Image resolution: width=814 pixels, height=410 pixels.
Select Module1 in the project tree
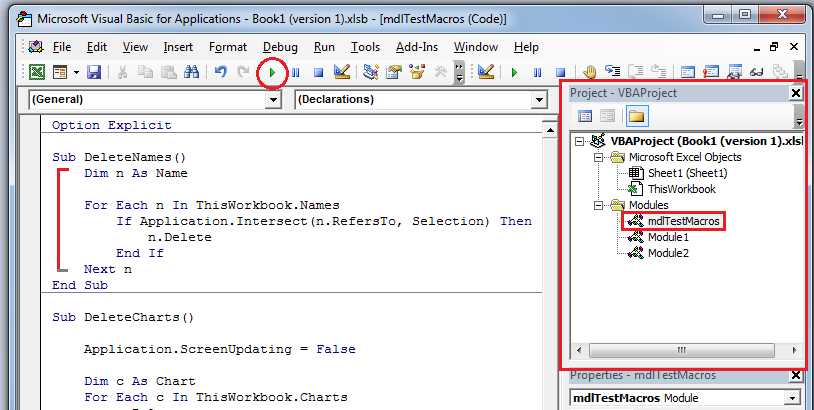pos(668,237)
